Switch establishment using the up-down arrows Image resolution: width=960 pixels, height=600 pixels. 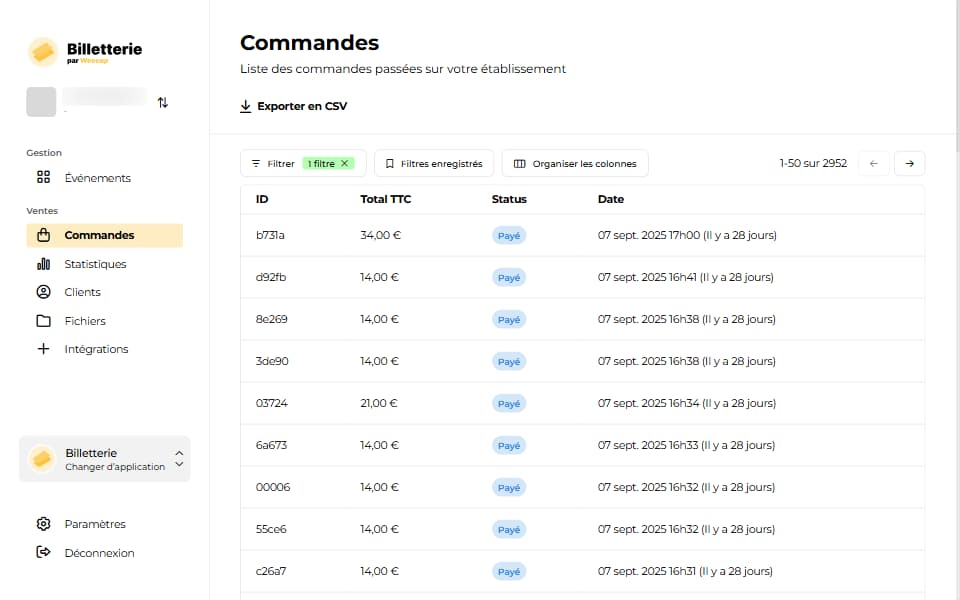tap(163, 102)
